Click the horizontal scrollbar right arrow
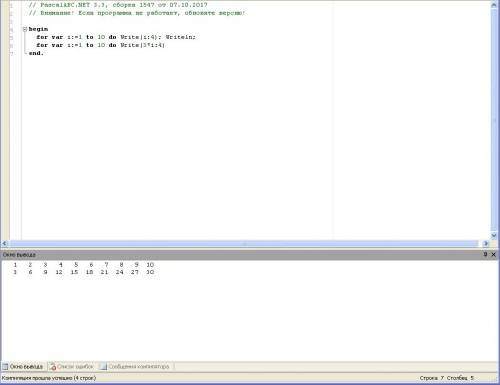The image size is (500, 385). [485, 244]
